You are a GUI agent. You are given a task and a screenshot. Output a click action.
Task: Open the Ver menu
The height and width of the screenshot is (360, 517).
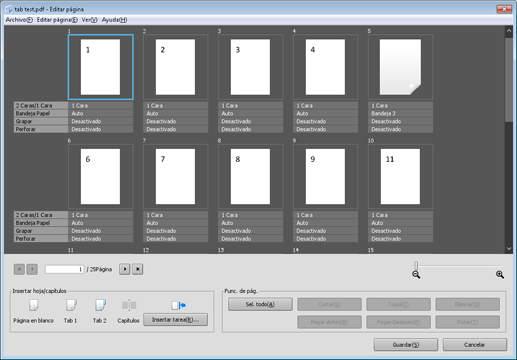click(x=90, y=20)
